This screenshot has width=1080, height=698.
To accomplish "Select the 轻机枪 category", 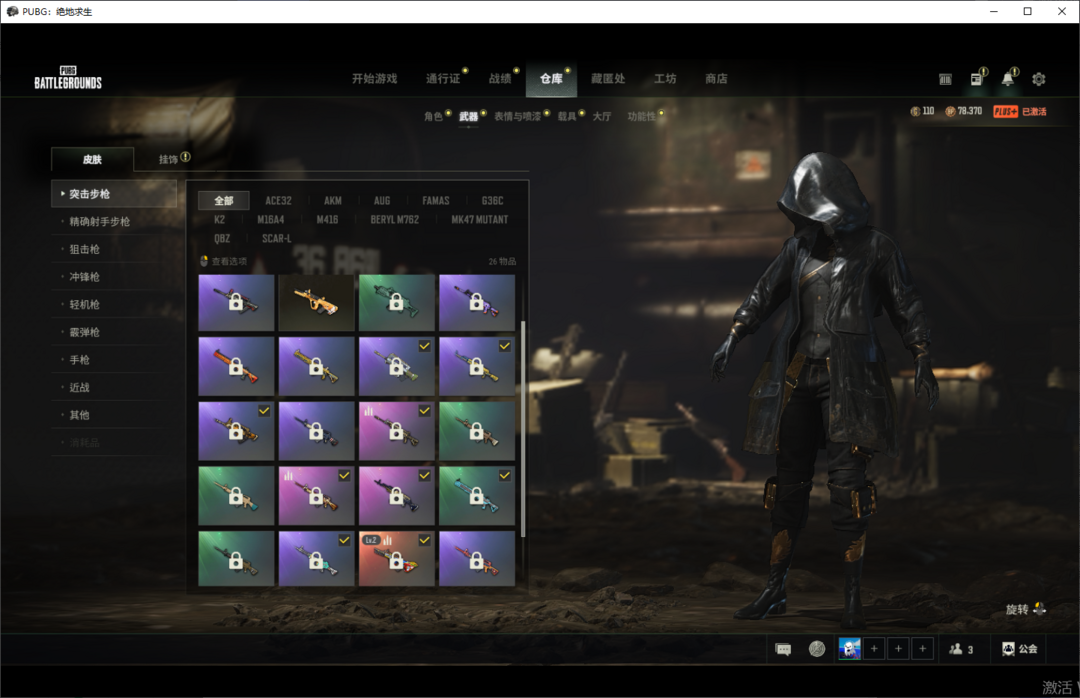I will click(114, 304).
